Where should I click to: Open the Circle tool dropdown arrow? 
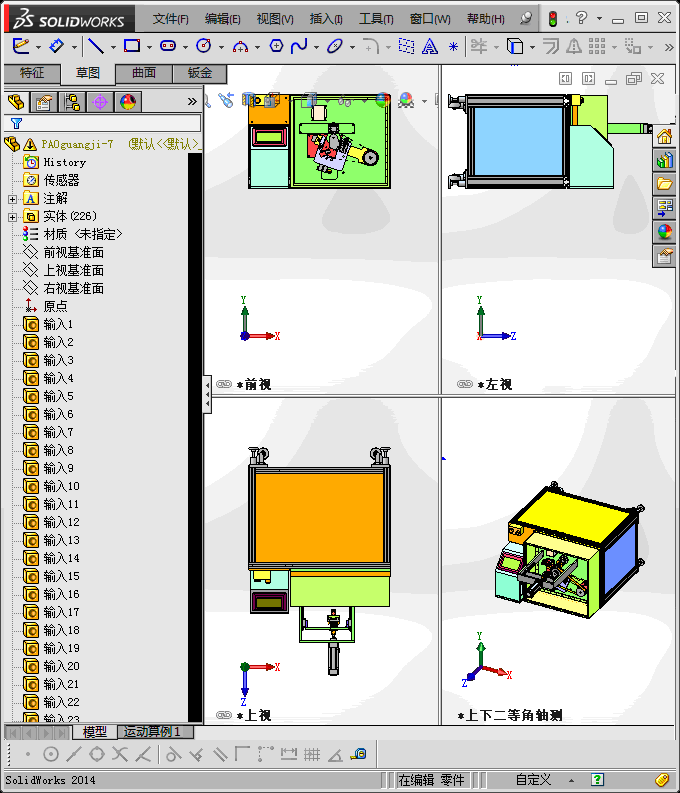click(x=221, y=47)
